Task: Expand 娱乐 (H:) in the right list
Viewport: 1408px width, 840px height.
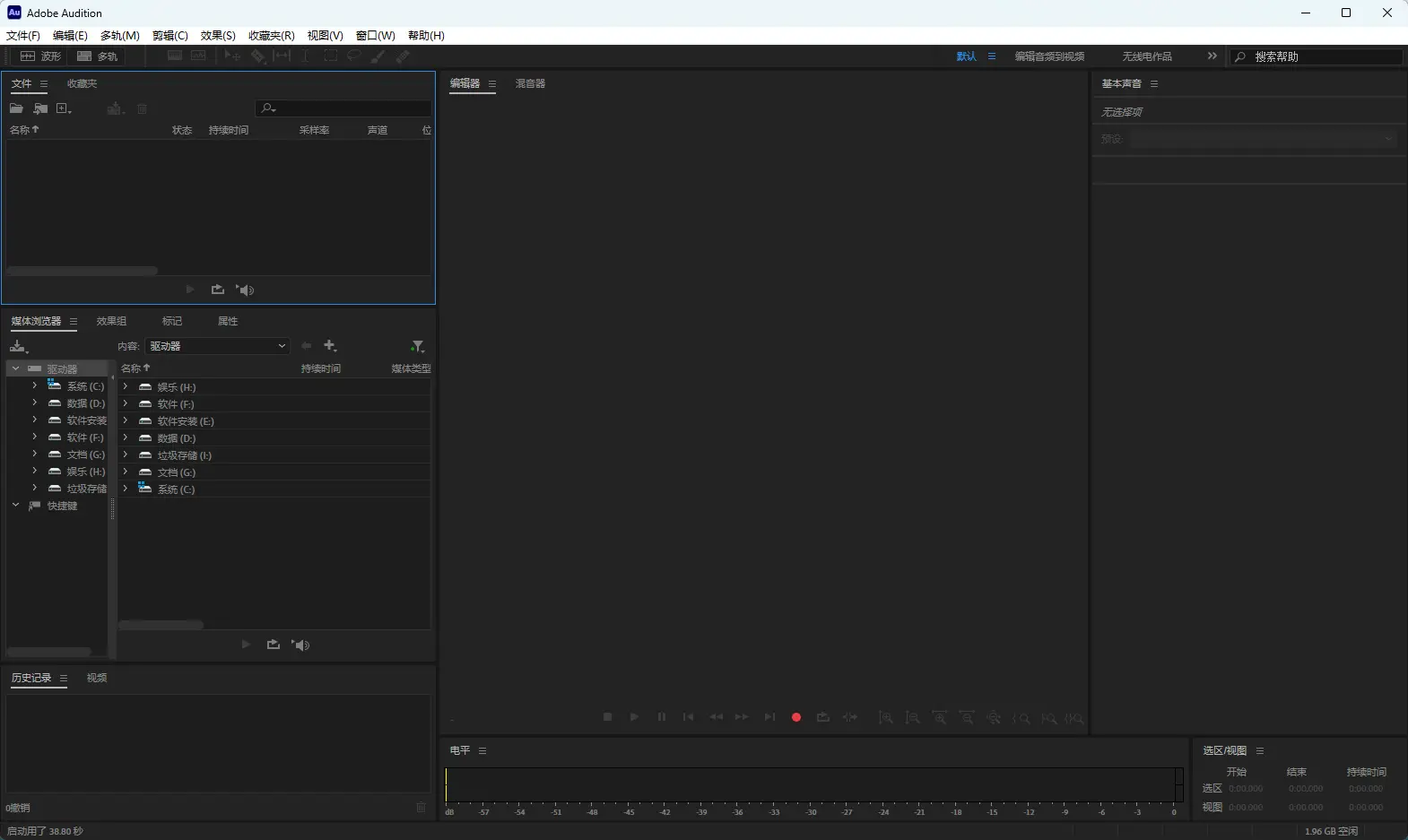Action: (125, 387)
